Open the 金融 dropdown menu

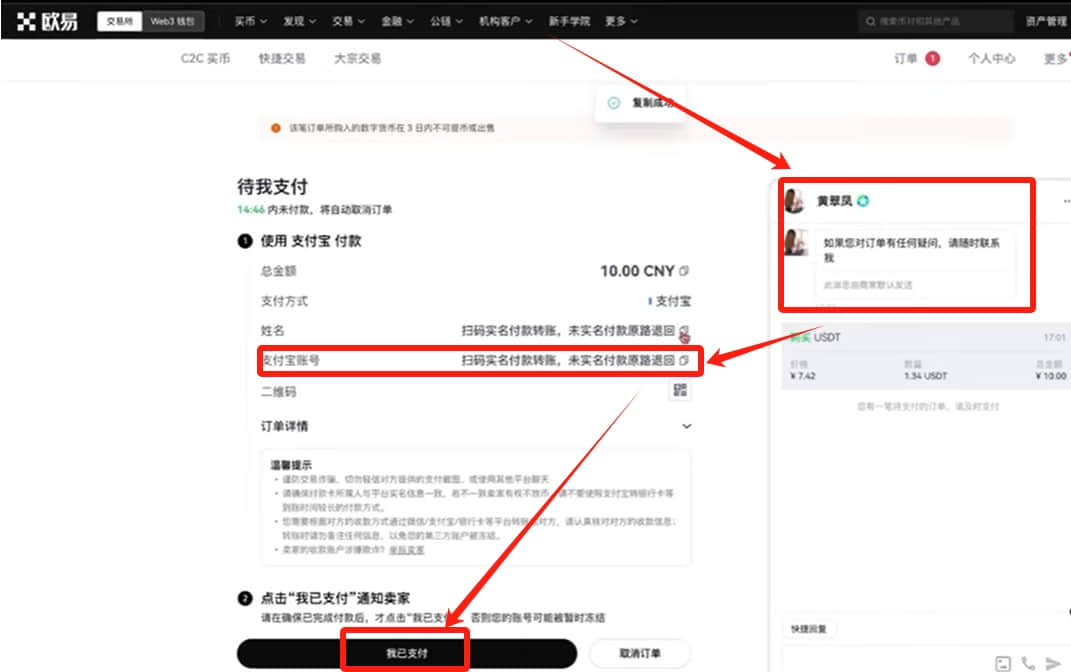(398, 21)
